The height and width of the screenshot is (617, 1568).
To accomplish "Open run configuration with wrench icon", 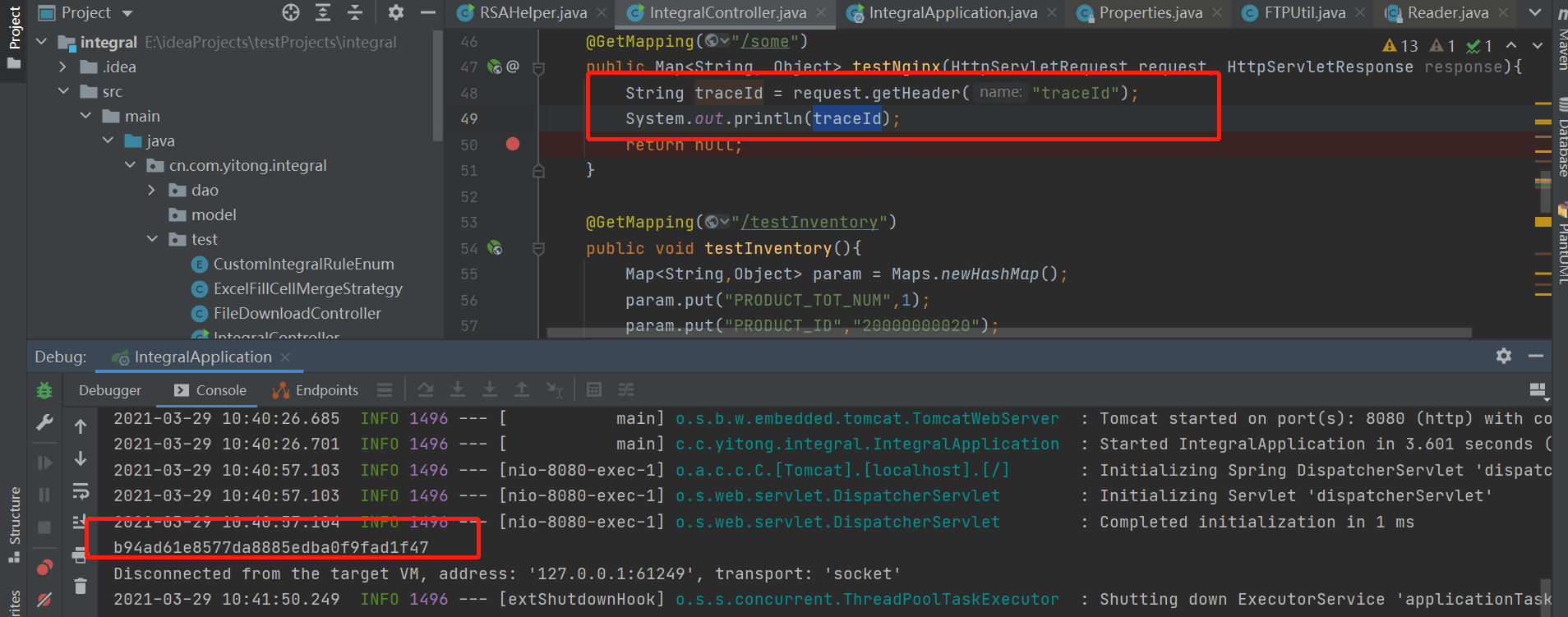I will (x=44, y=422).
